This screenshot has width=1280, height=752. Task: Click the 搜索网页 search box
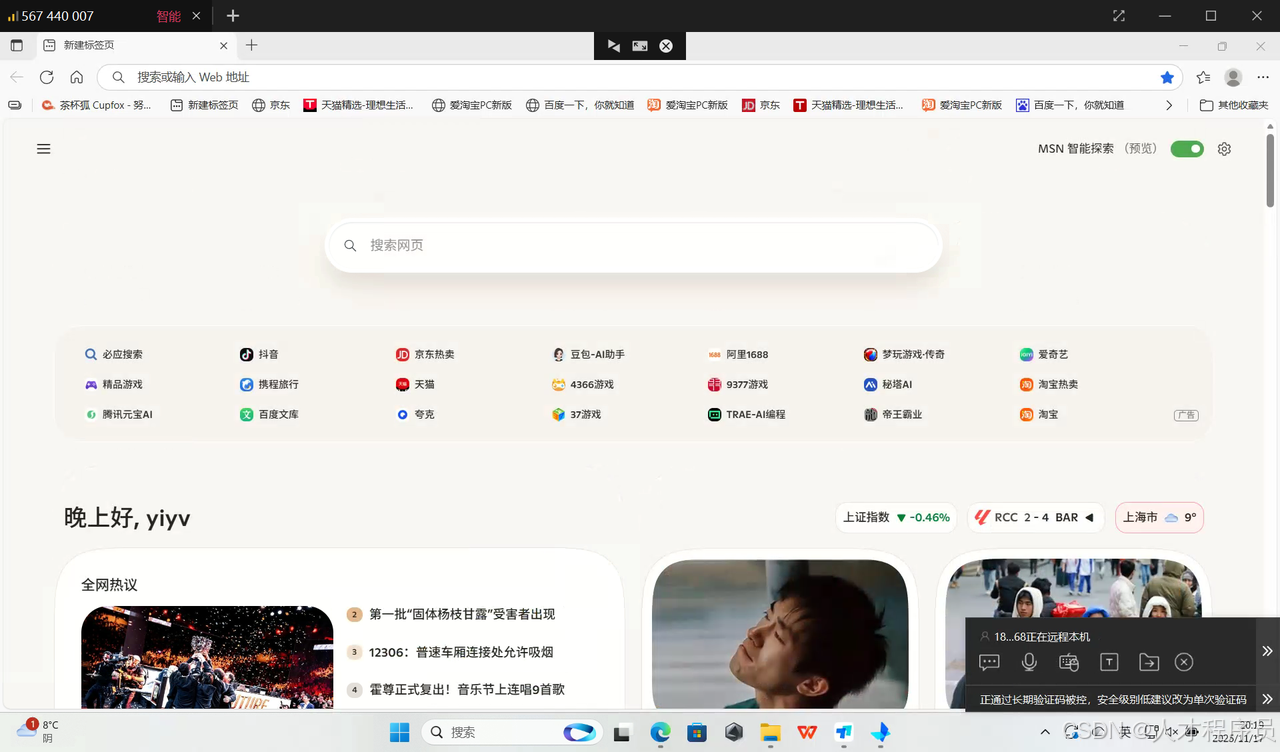pos(633,245)
